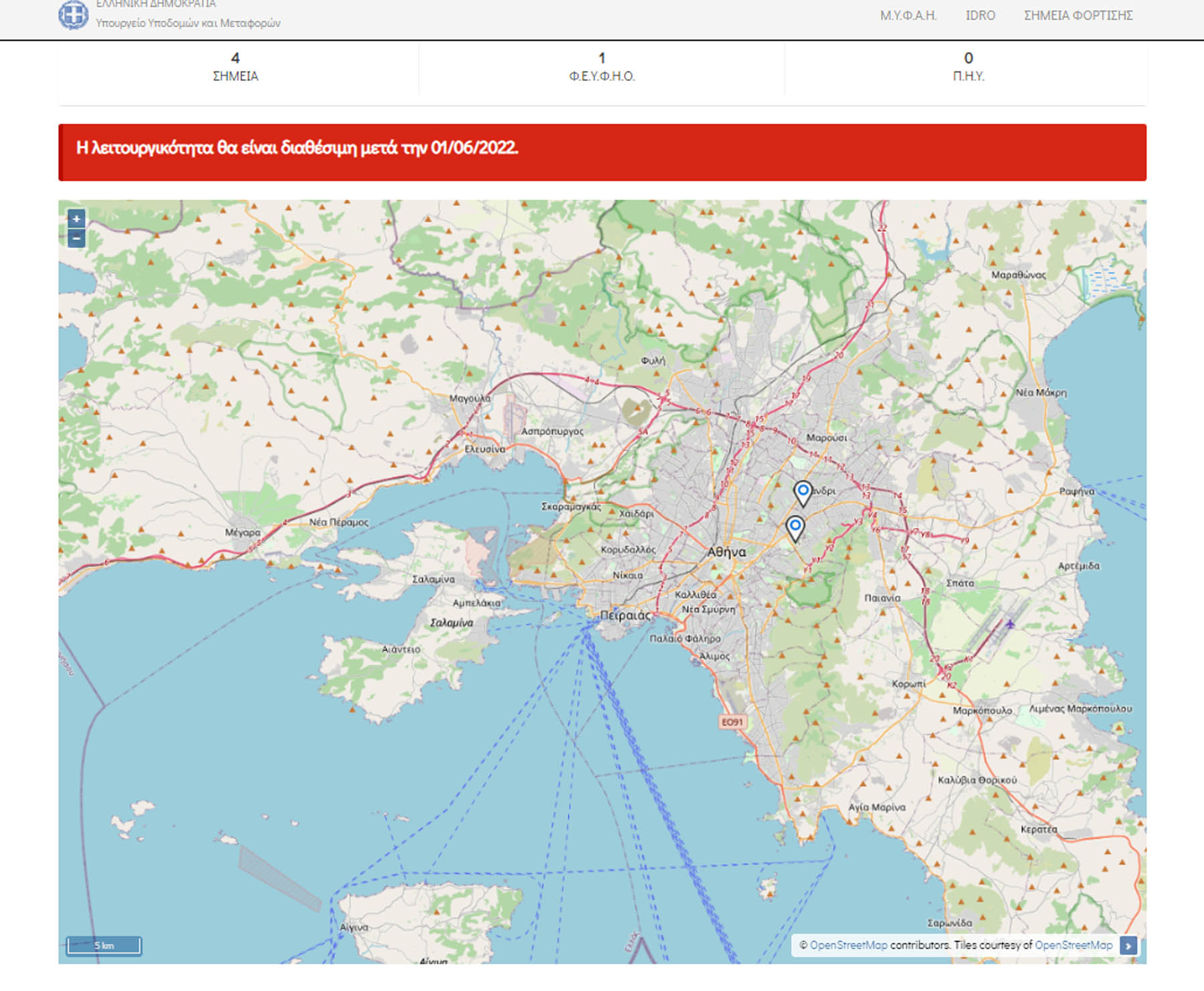Click the red availability notice banner

602,152
